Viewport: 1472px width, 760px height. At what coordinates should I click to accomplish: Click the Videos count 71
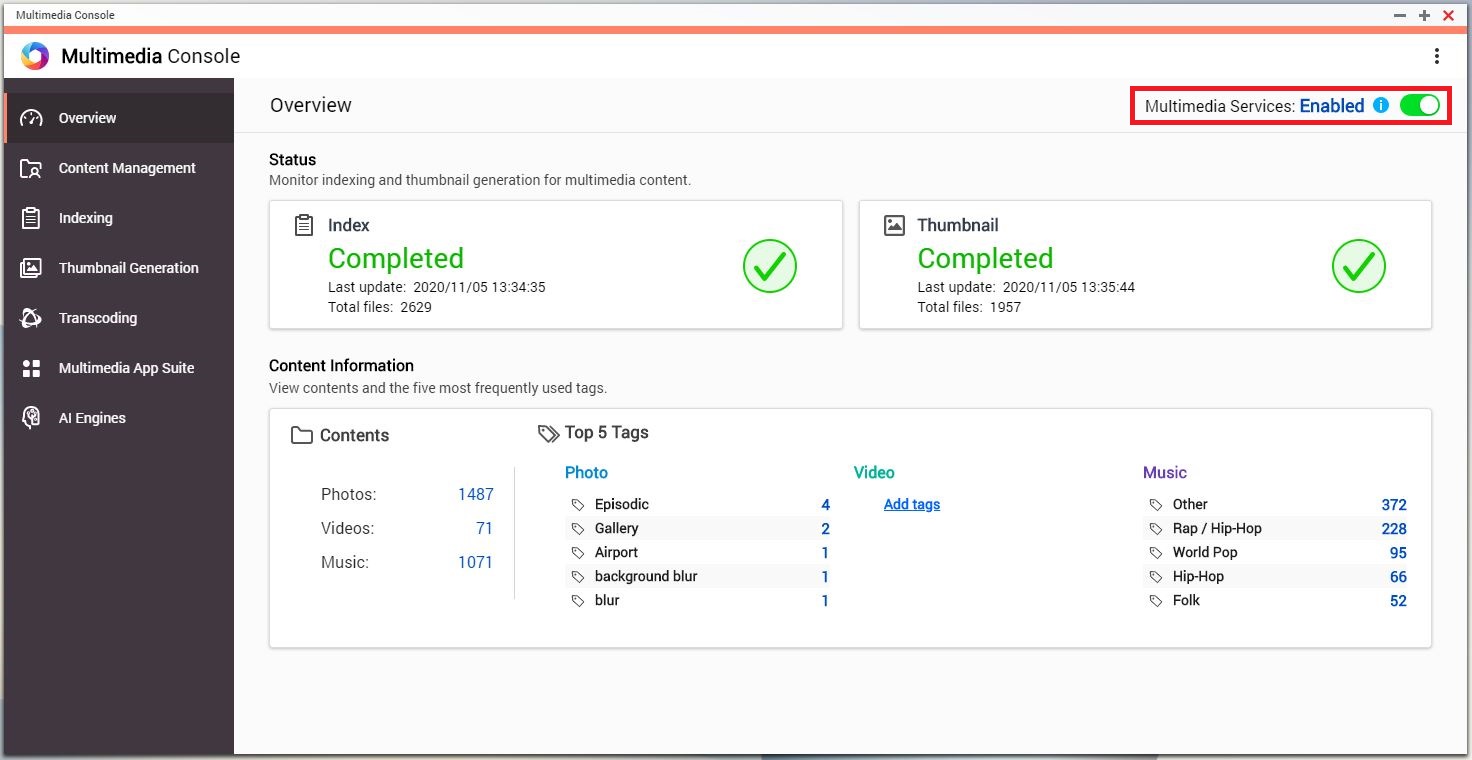tap(484, 528)
